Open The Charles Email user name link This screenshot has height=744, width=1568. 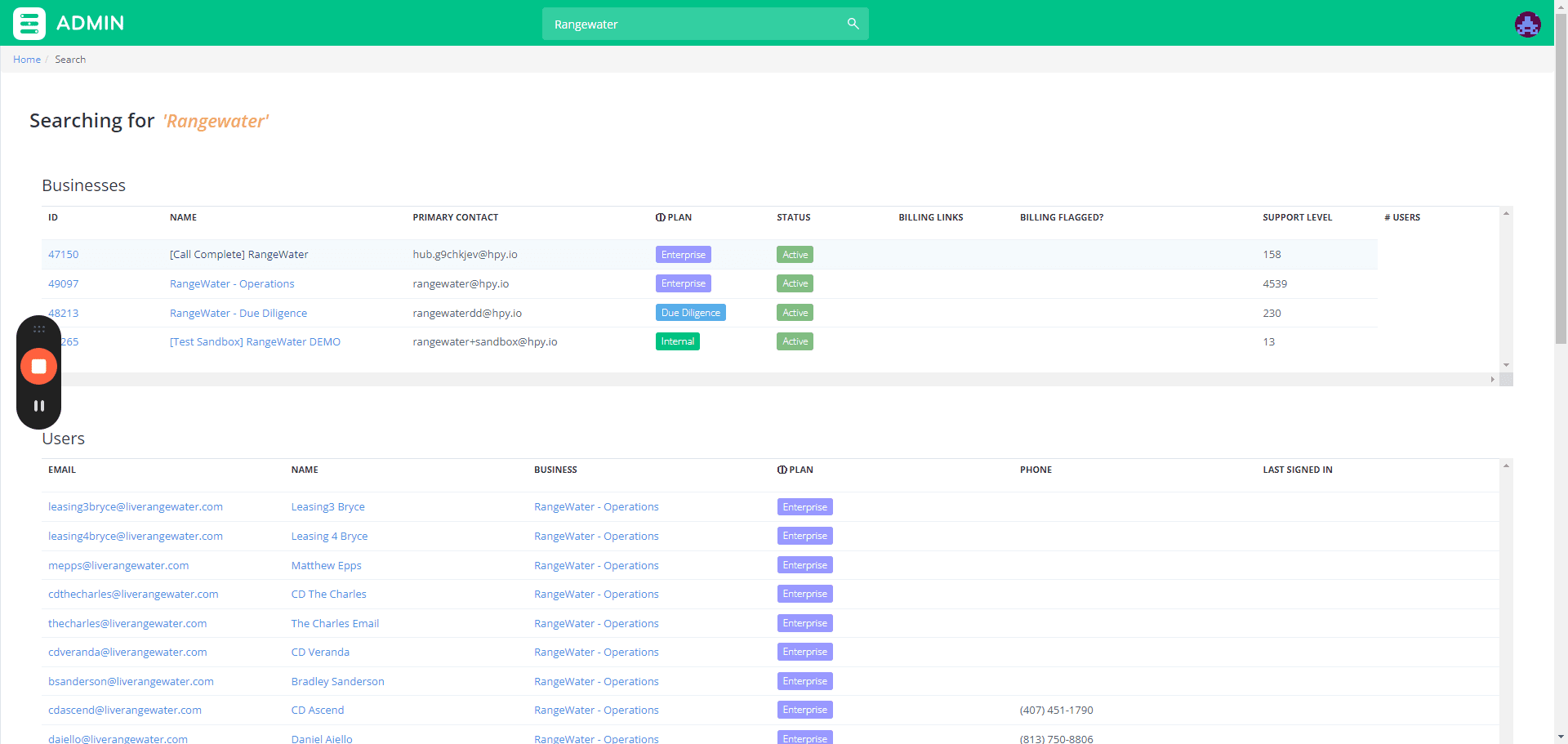point(335,624)
